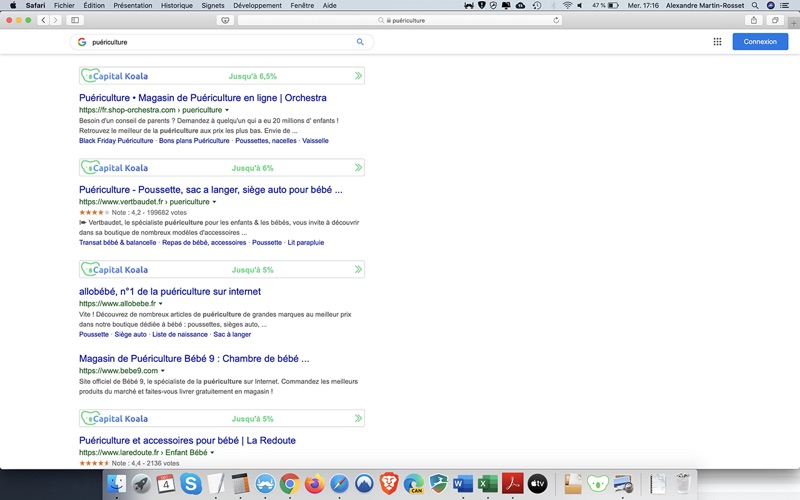
Task: Click the Google search field containing puériculture
Action: (x=222, y=42)
